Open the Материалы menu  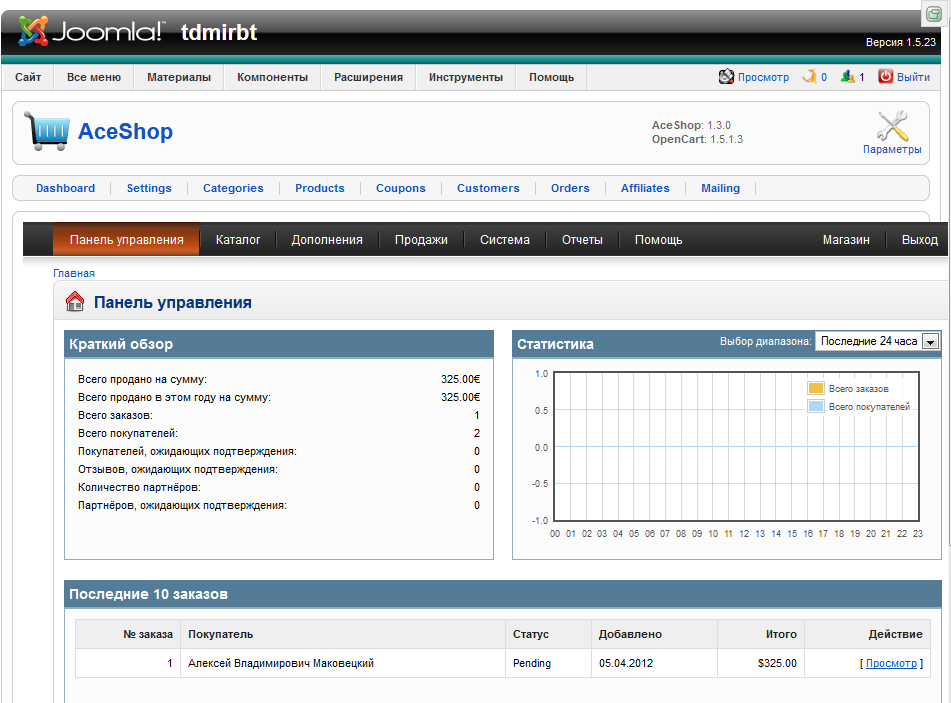click(179, 77)
